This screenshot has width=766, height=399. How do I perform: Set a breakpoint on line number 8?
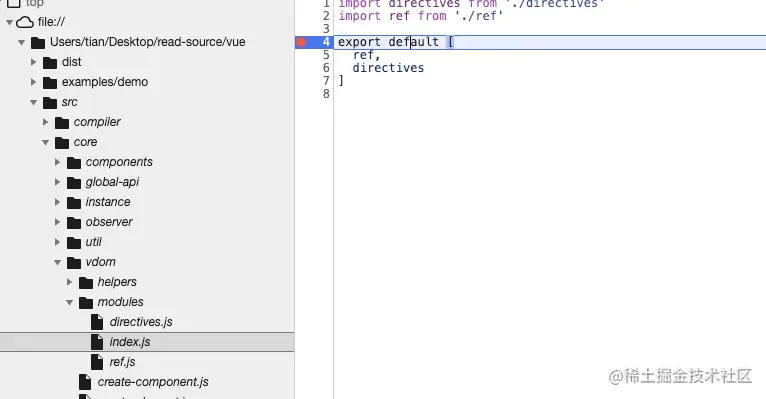(x=326, y=94)
